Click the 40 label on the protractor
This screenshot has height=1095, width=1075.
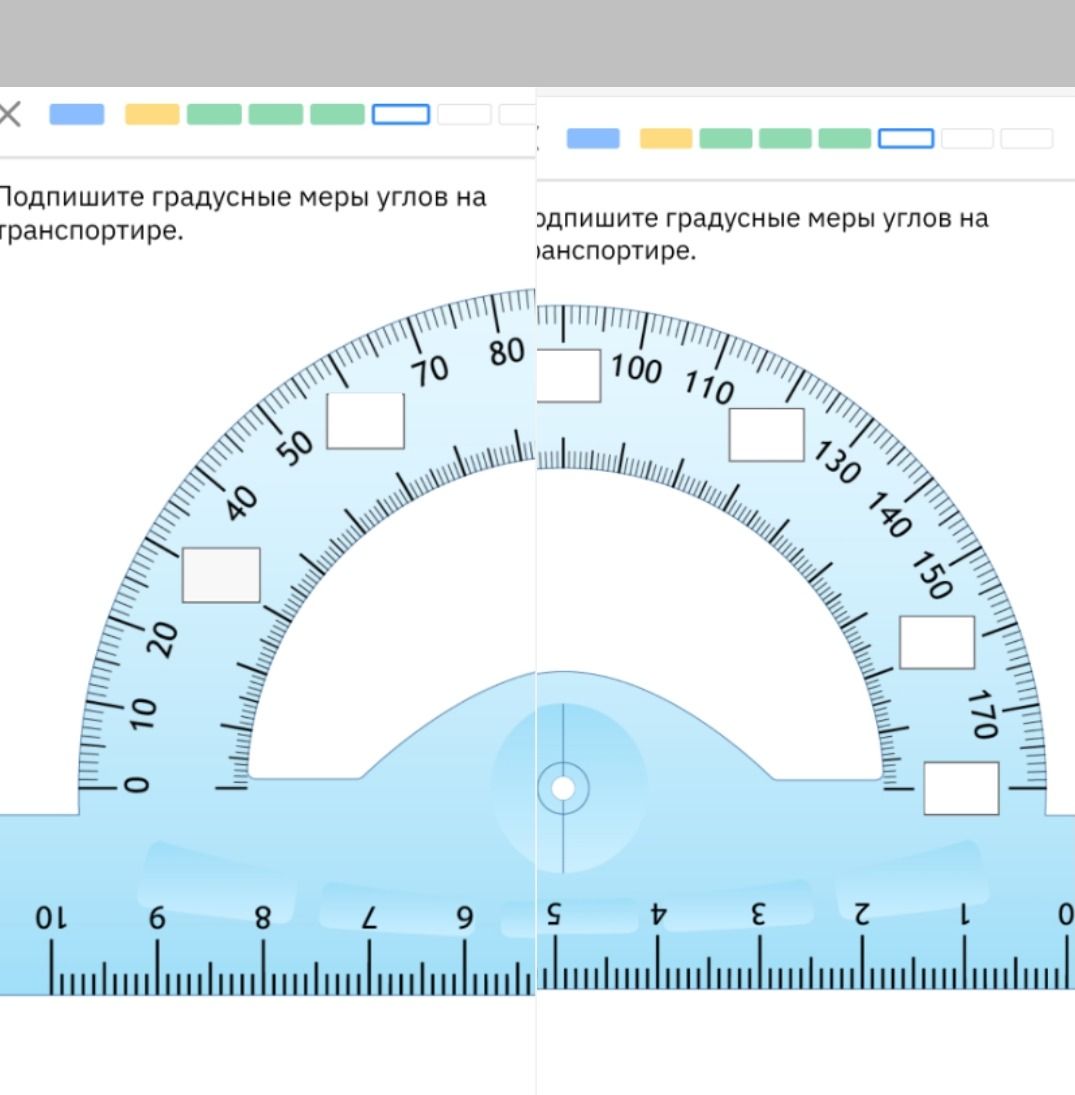(x=242, y=504)
